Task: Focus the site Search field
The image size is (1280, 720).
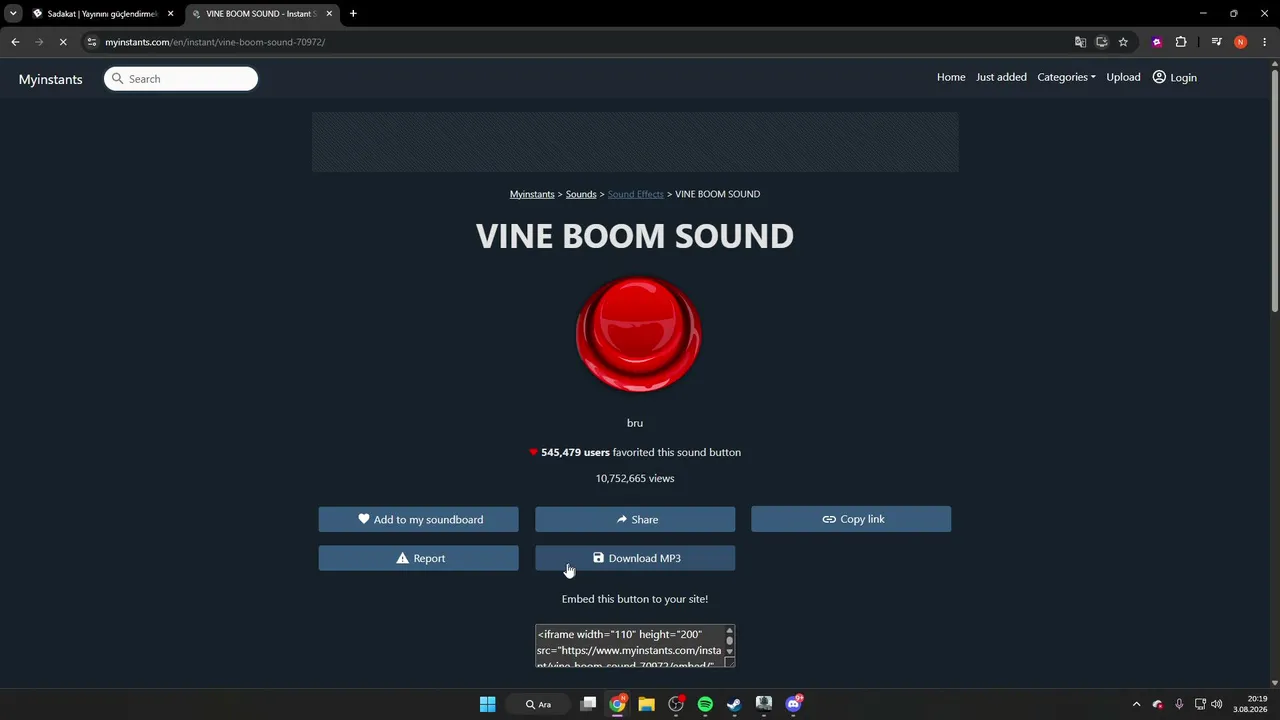Action: point(181,79)
